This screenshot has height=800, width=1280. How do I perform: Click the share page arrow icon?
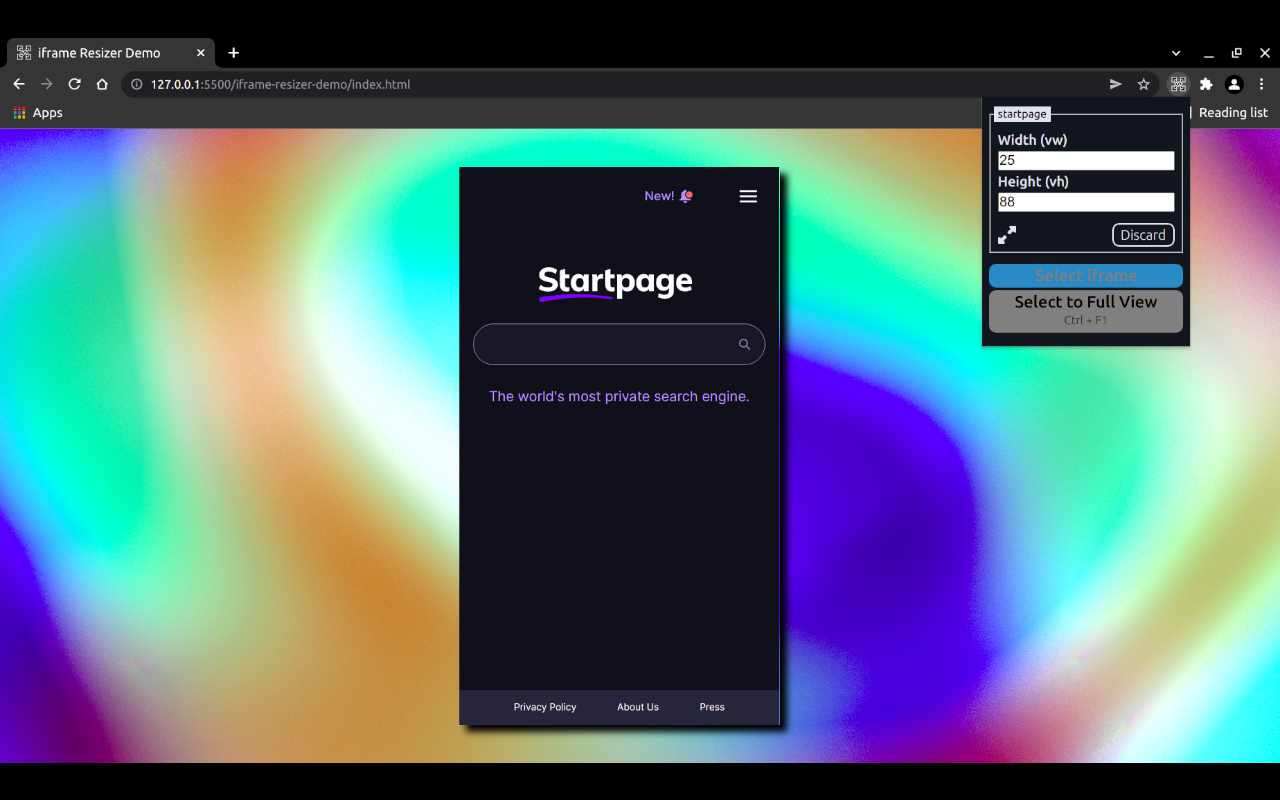[x=1115, y=84]
